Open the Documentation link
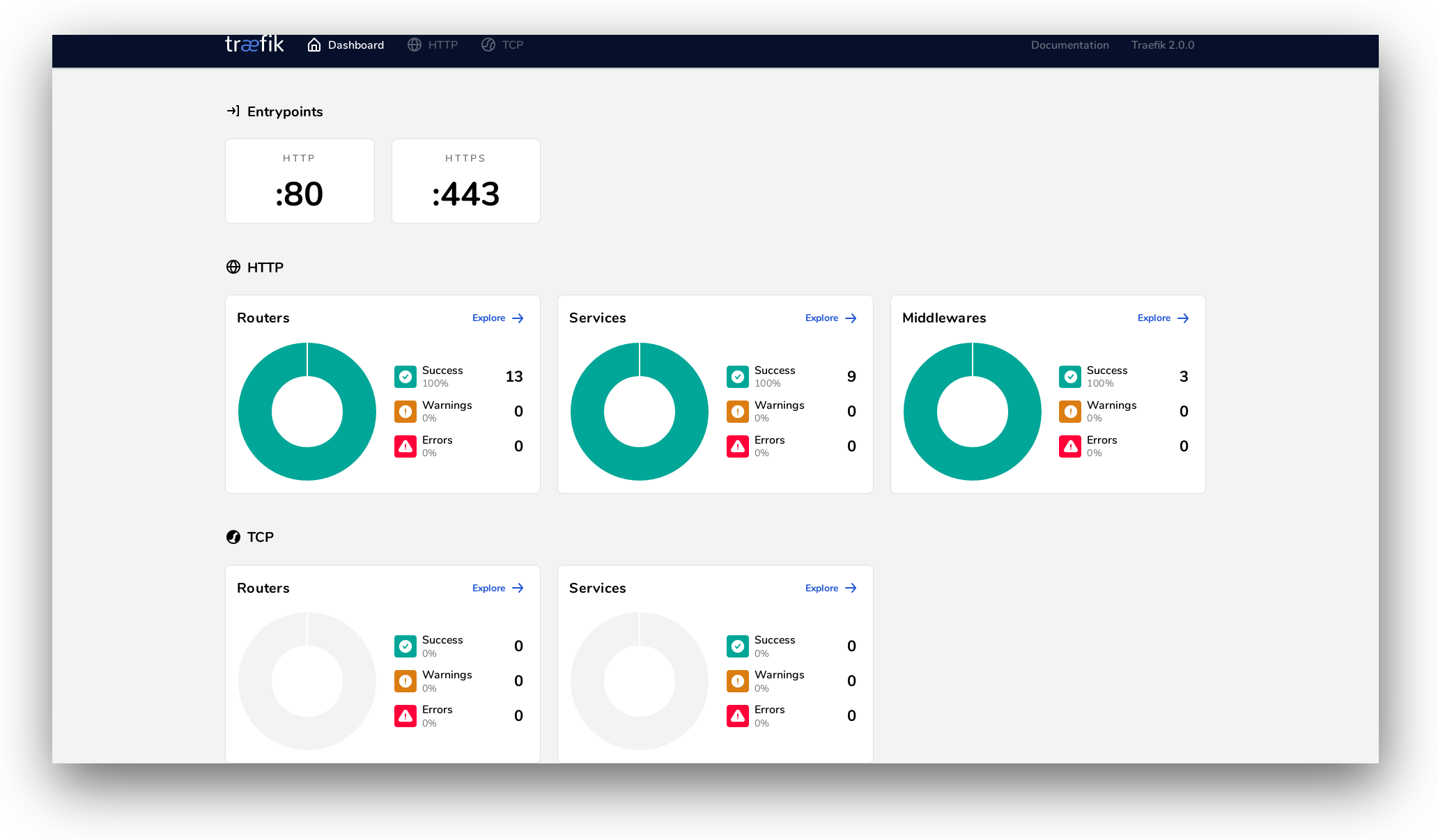This screenshot has width=1438, height=840. pyautogui.click(x=1070, y=45)
